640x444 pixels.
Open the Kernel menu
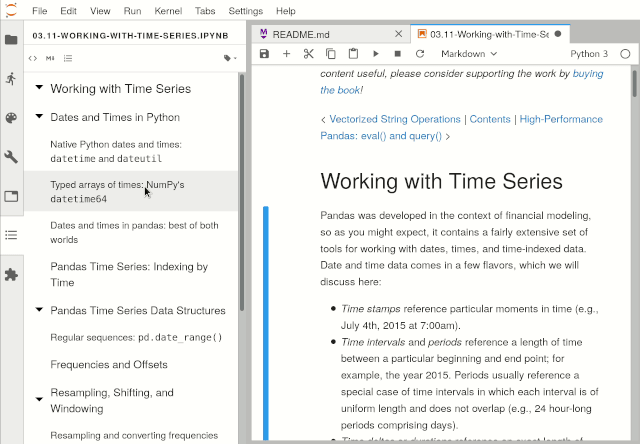coord(168,11)
